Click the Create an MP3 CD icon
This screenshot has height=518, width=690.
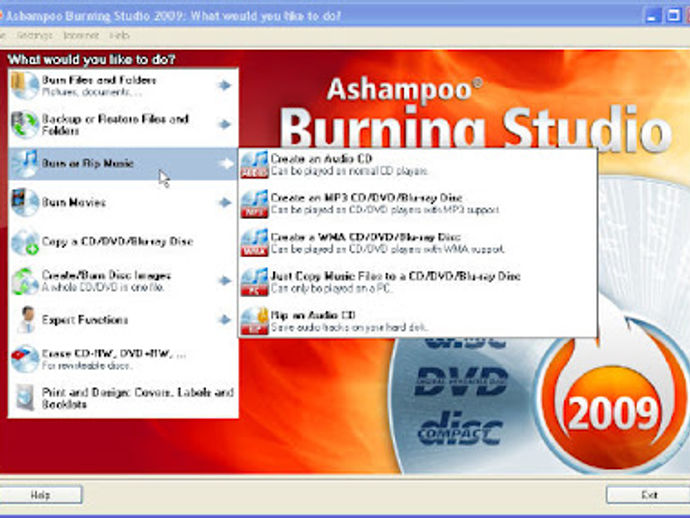coord(254,204)
